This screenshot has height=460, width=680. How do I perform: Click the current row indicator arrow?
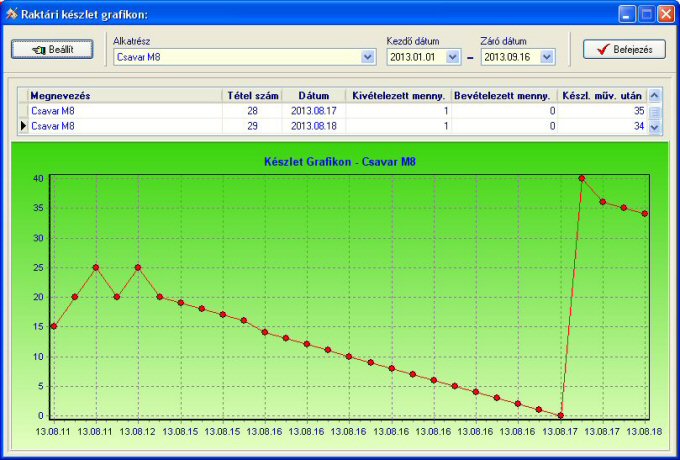[23, 126]
